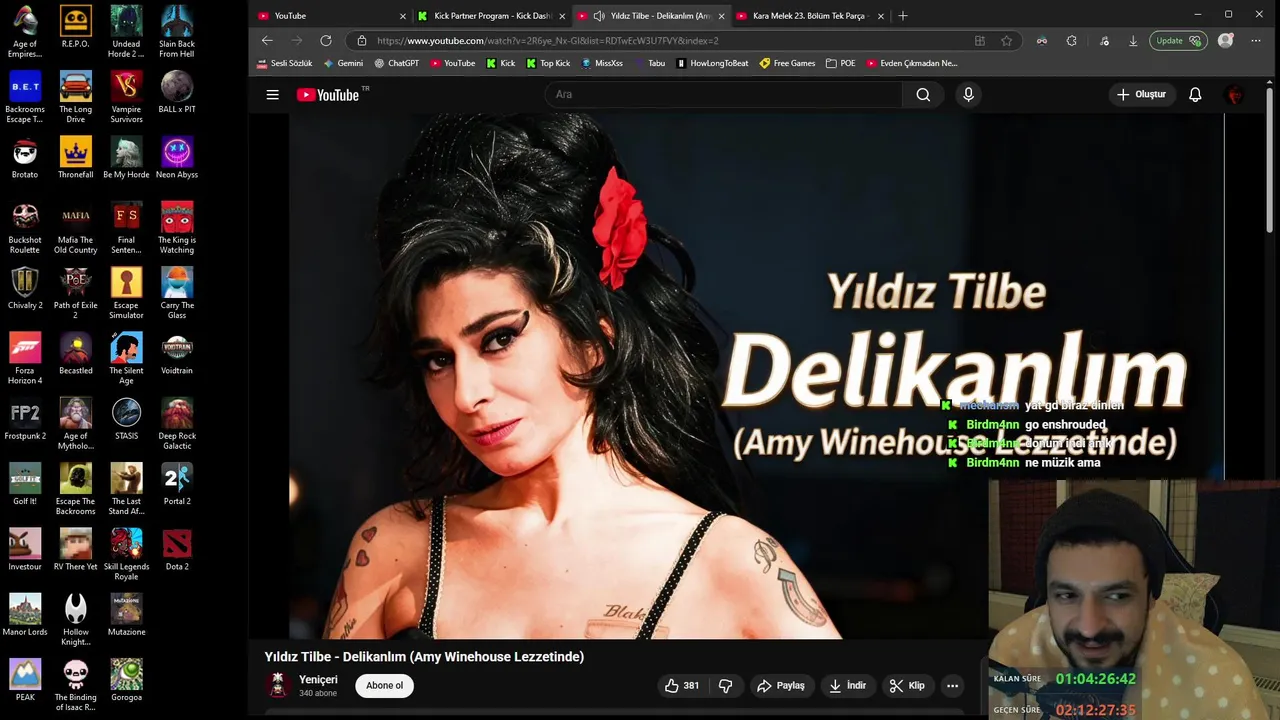Open browser profile avatar

click(x=1226, y=41)
